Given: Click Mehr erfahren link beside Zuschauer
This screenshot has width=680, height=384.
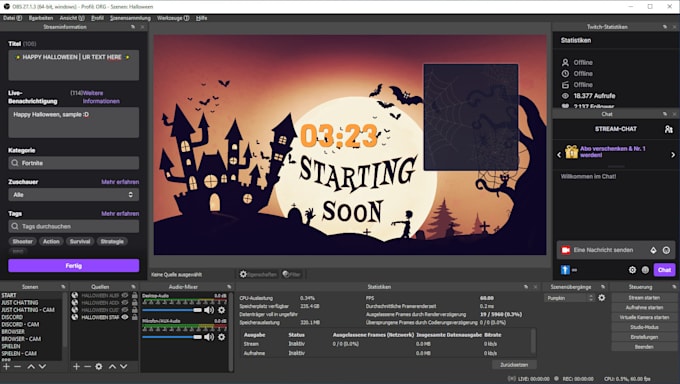Looking at the screenshot, I should 120,182.
